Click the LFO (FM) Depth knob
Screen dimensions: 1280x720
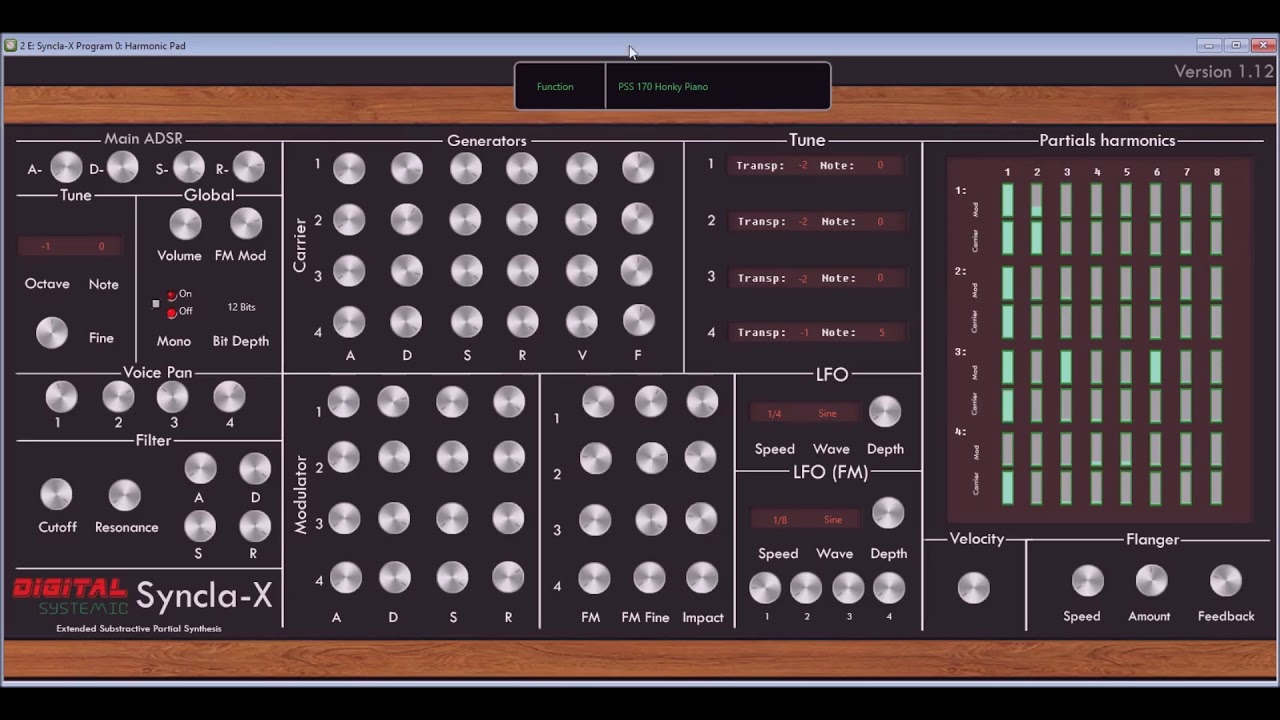[x=888, y=513]
